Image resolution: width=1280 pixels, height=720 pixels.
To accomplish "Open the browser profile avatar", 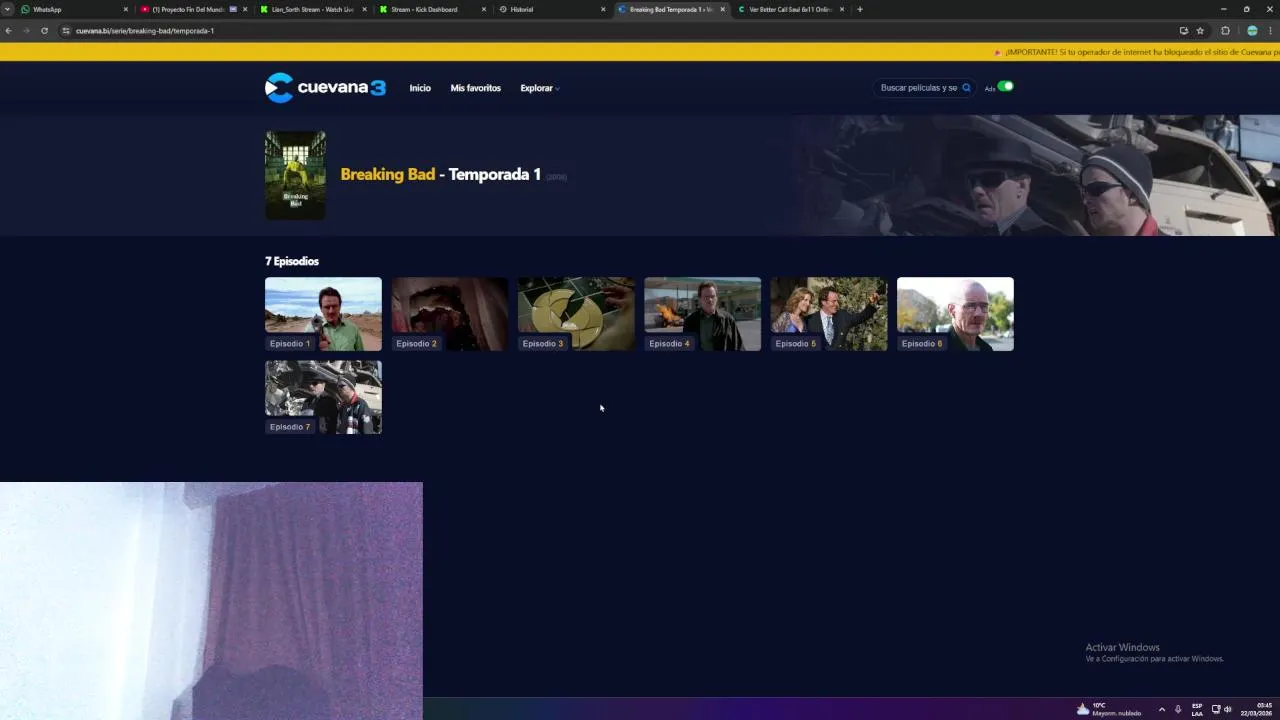I will pyautogui.click(x=1252, y=30).
